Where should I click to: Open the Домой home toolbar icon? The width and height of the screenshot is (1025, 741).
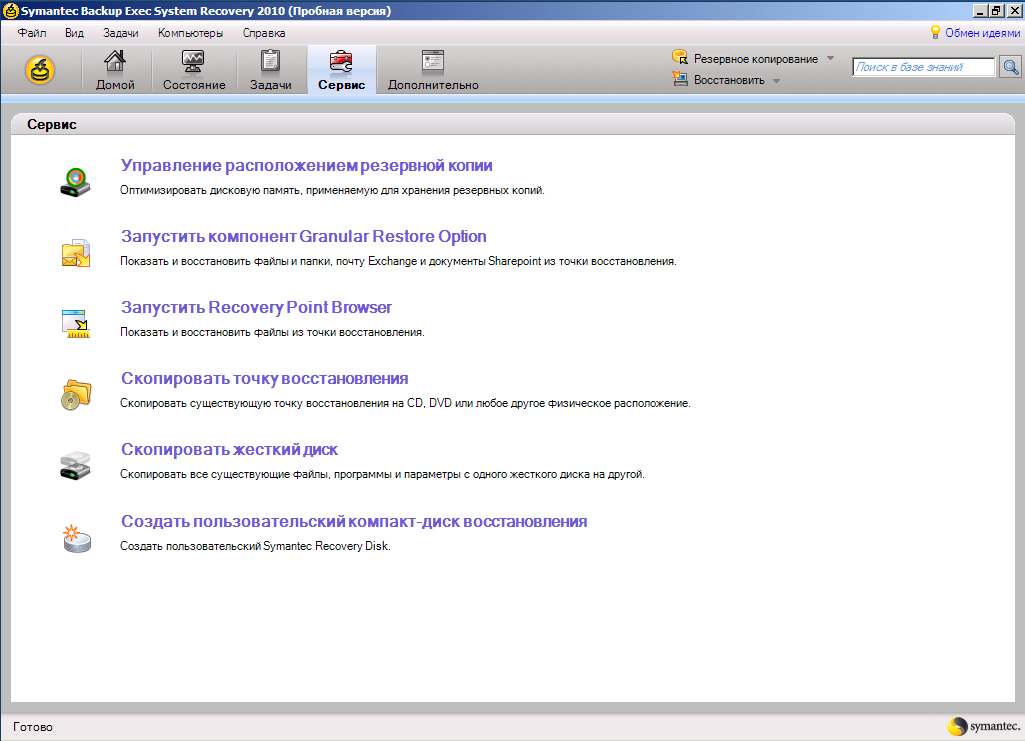pyautogui.click(x=115, y=61)
